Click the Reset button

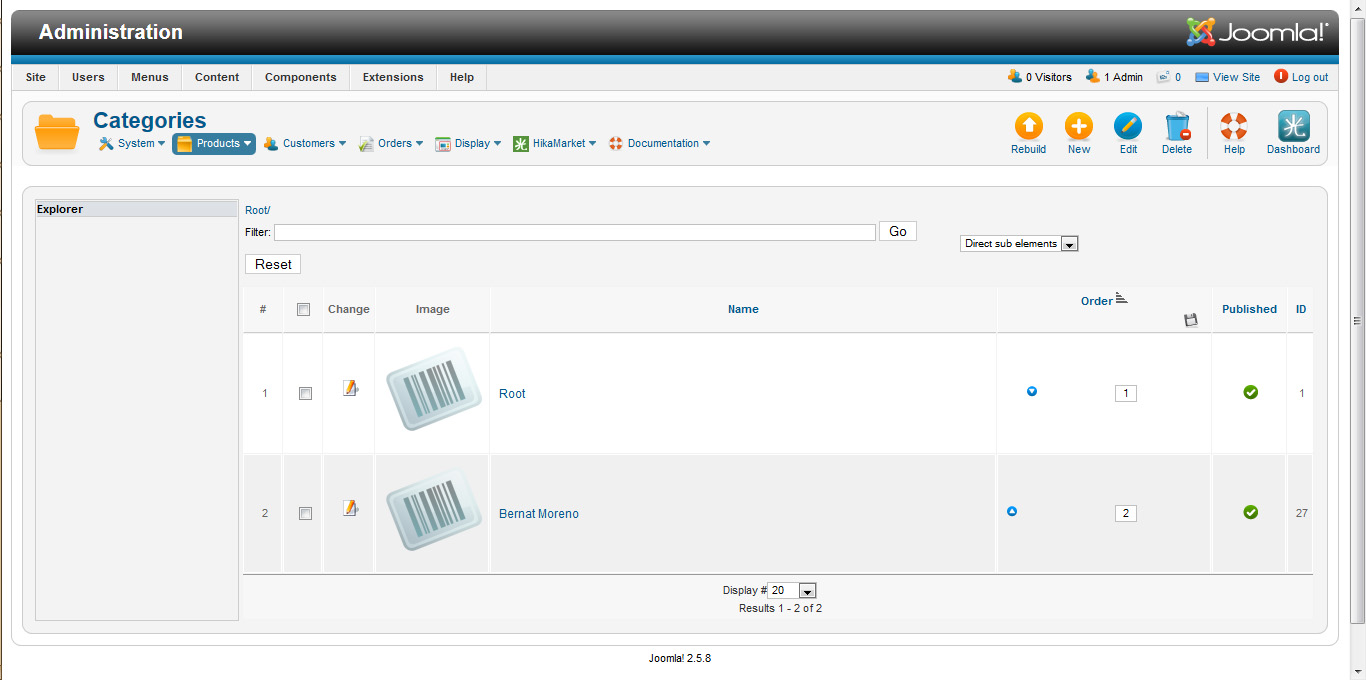click(x=273, y=264)
